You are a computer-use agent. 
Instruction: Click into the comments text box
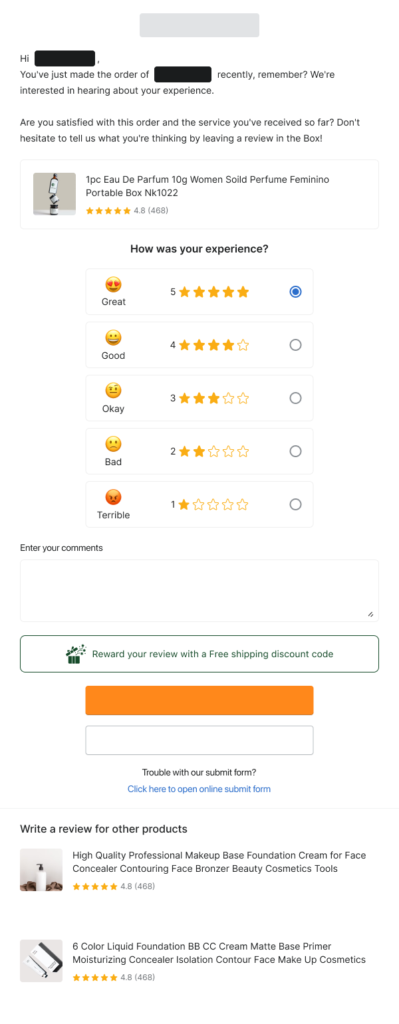(199, 590)
